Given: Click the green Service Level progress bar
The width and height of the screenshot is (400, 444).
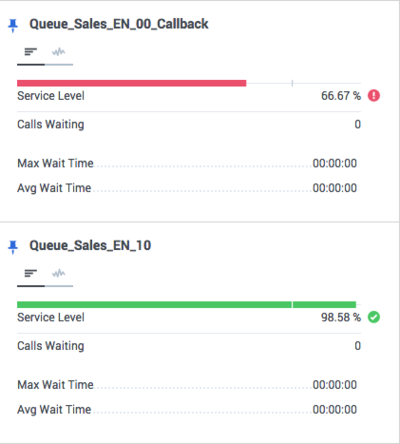Looking at the screenshot, I should [187, 304].
